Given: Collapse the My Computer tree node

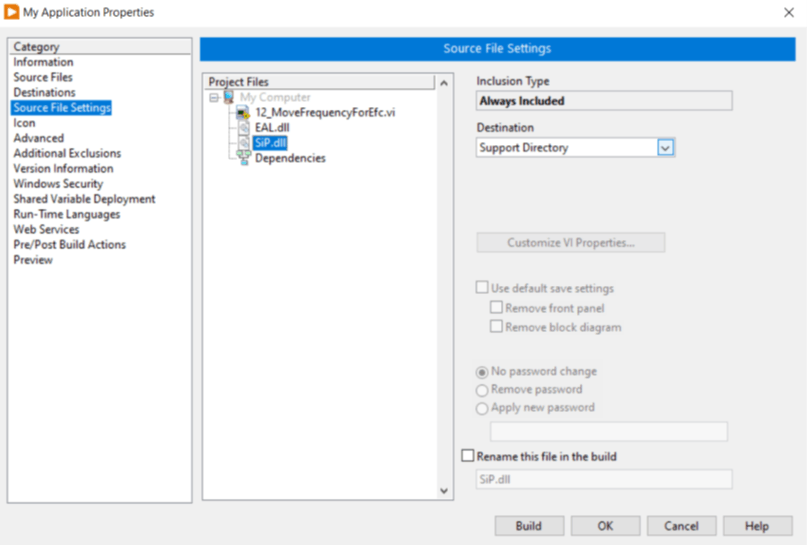Looking at the screenshot, I should coord(213,97).
